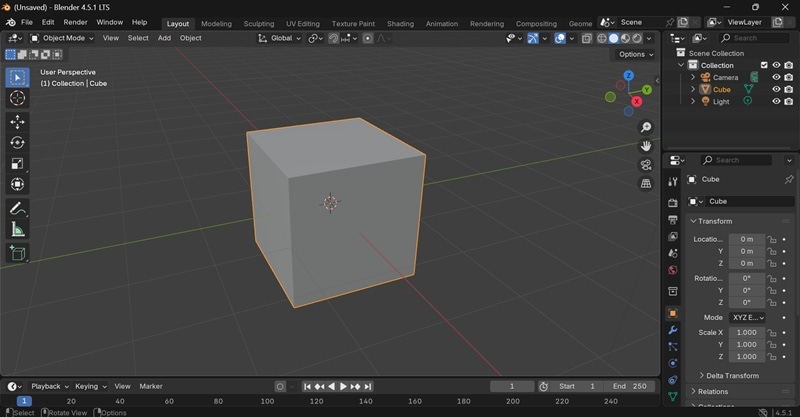800x417 pixels.
Task: Select the Scale tool
Action: point(17,163)
